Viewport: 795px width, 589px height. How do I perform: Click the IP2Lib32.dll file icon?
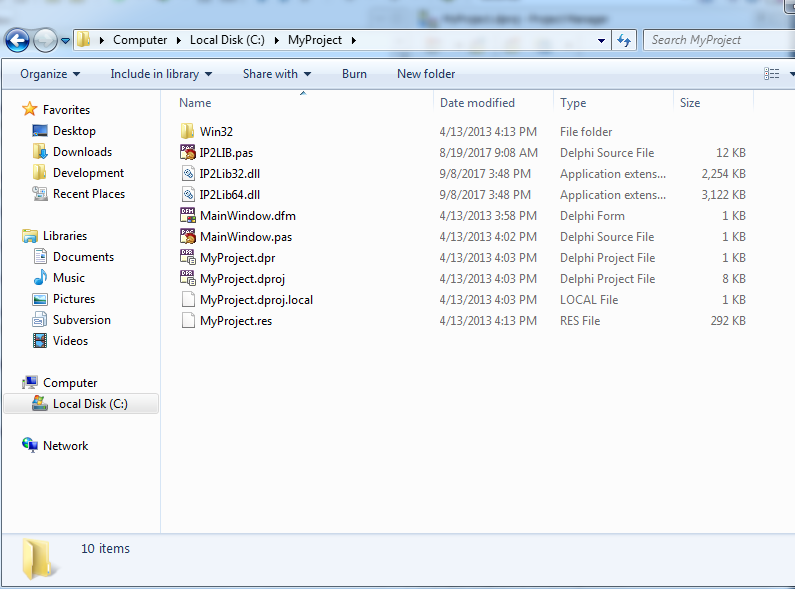point(187,174)
